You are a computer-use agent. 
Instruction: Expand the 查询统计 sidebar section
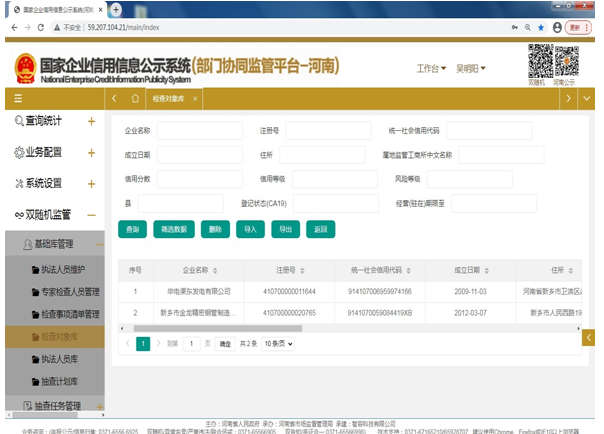91,122
